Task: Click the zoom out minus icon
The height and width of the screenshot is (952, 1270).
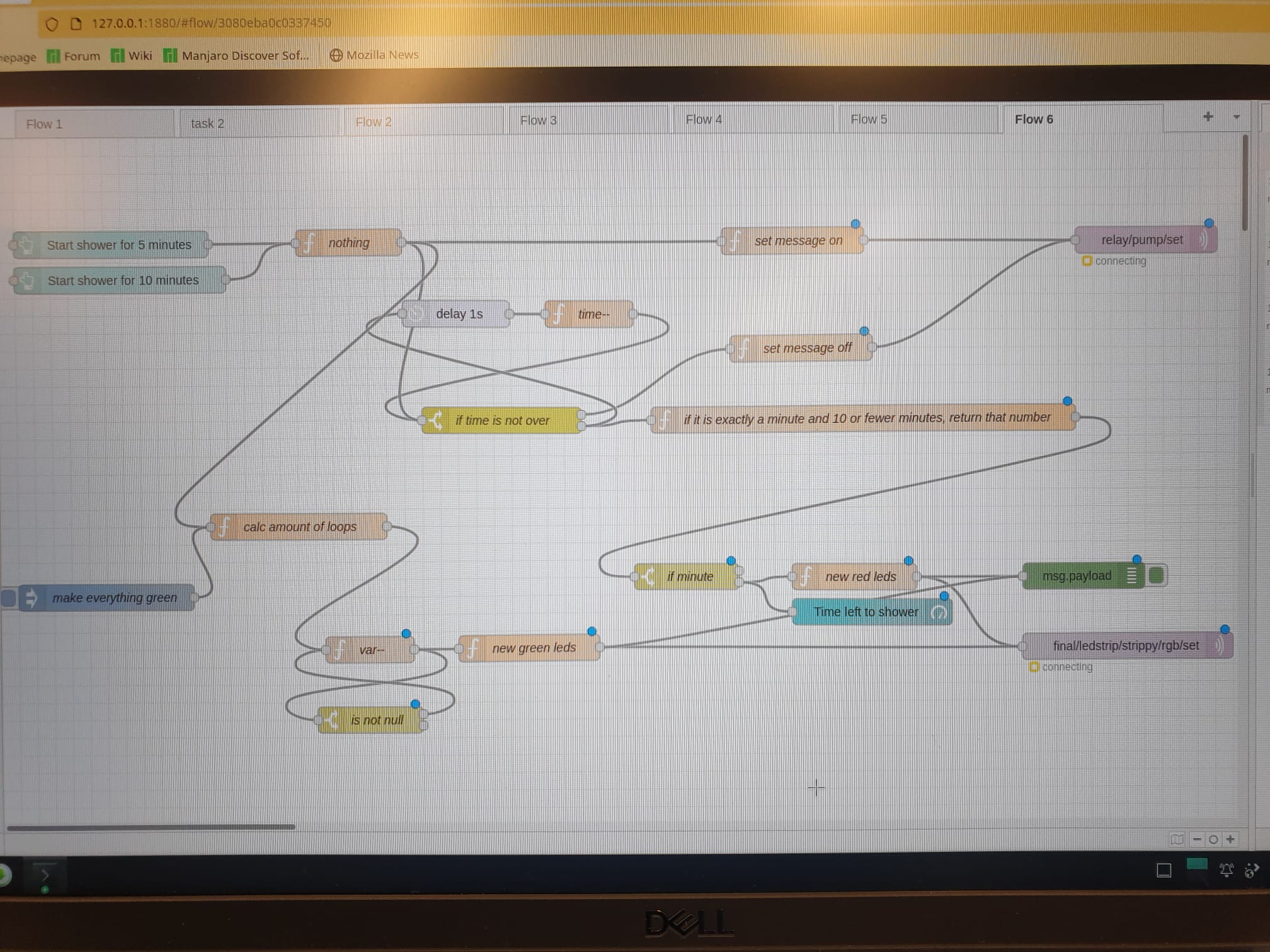Action: [1196, 839]
